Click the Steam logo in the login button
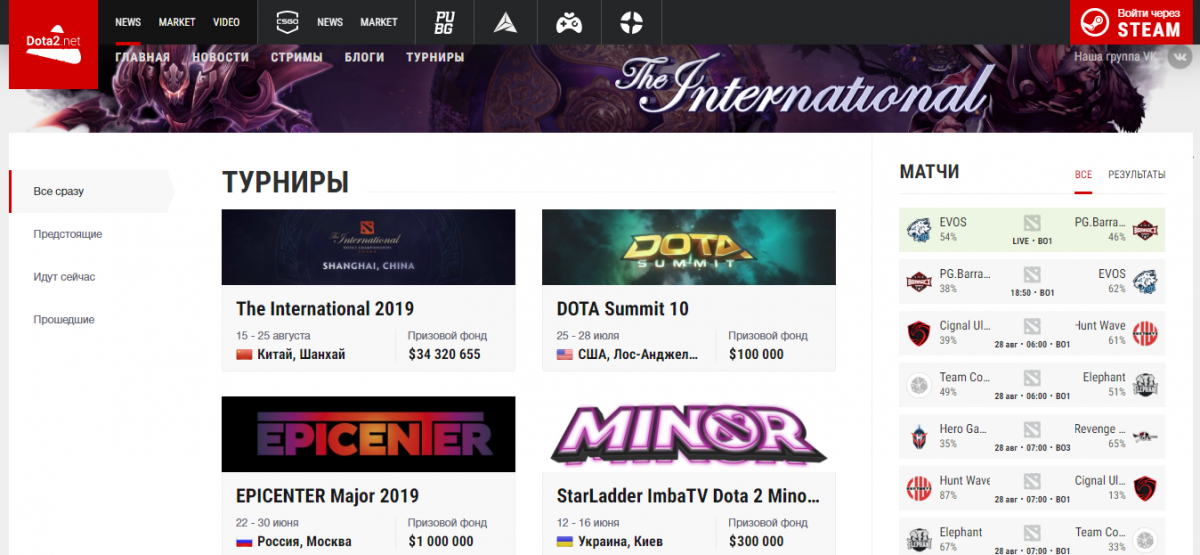 tap(1093, 22)
